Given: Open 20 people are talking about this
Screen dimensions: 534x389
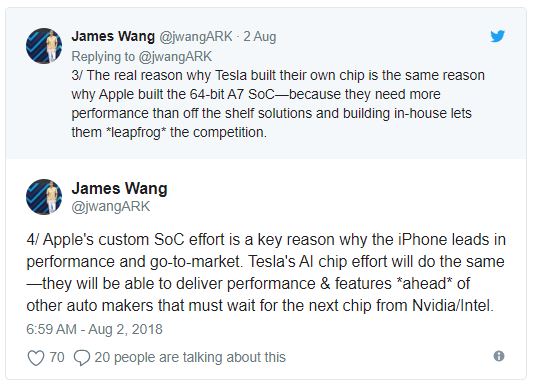Looking at the screenshot, I should tap(190, 358).
